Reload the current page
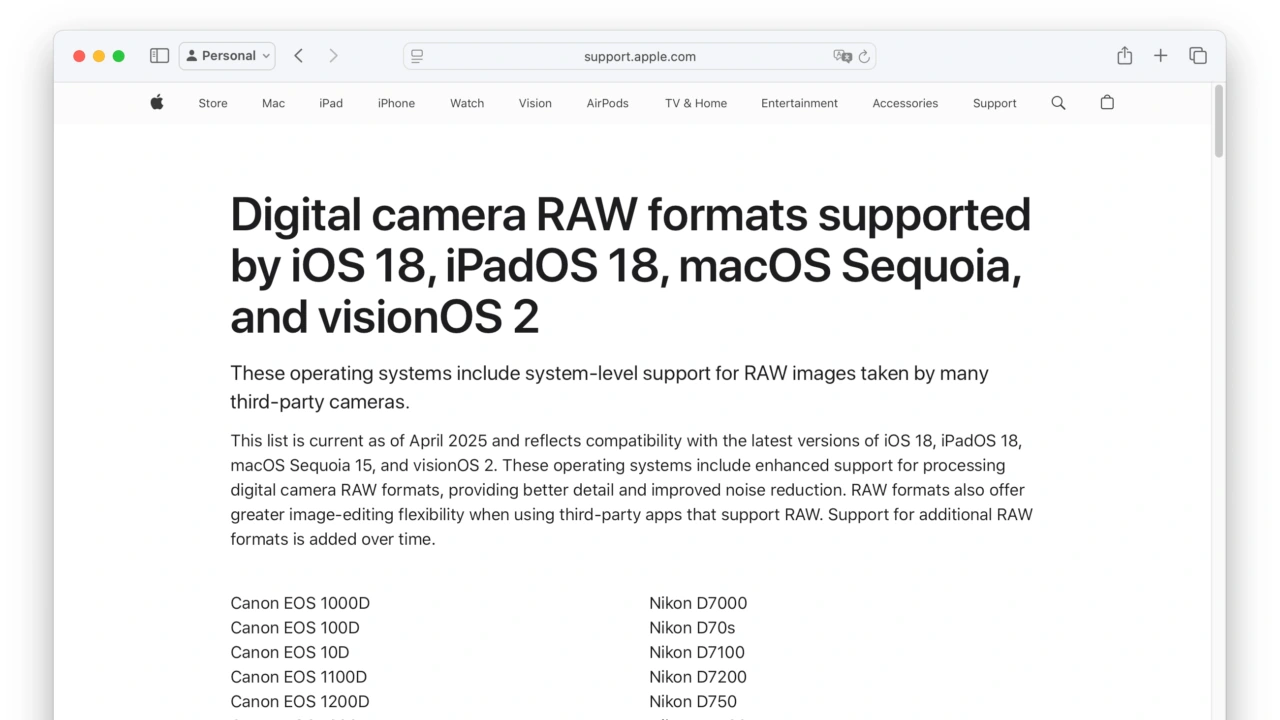The width and height of the screenshot is (1280, 720). (x=865, y=57)
